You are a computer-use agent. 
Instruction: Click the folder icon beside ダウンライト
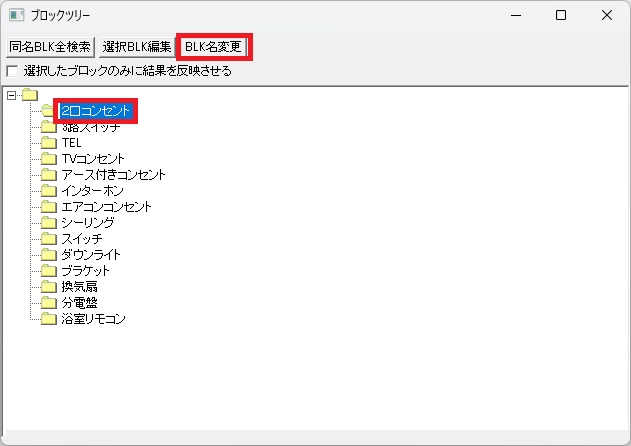49,255
